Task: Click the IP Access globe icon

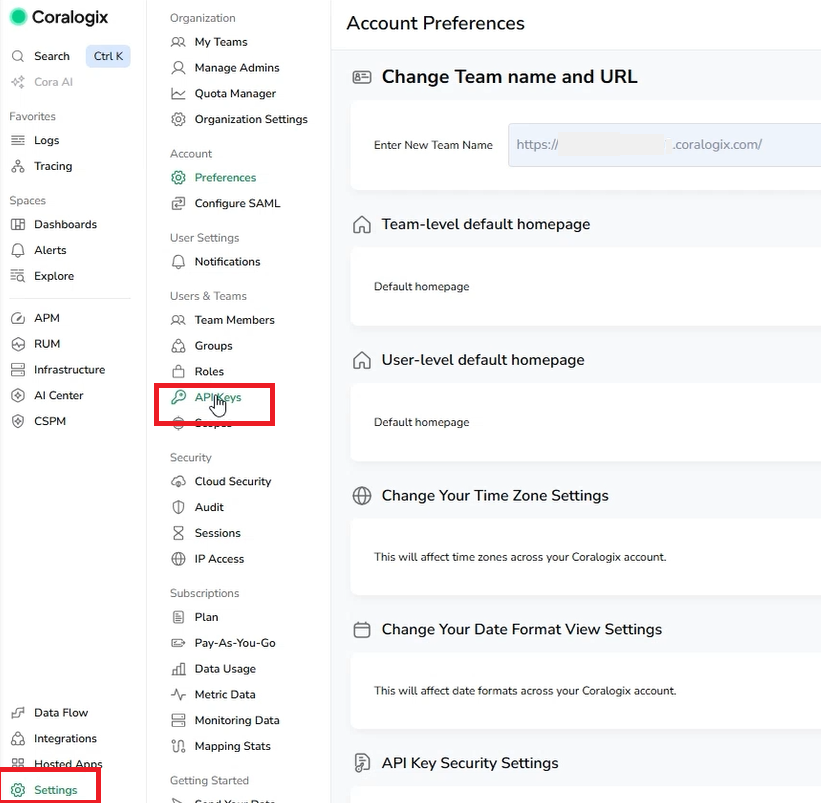Action: [x=178, y=559]
